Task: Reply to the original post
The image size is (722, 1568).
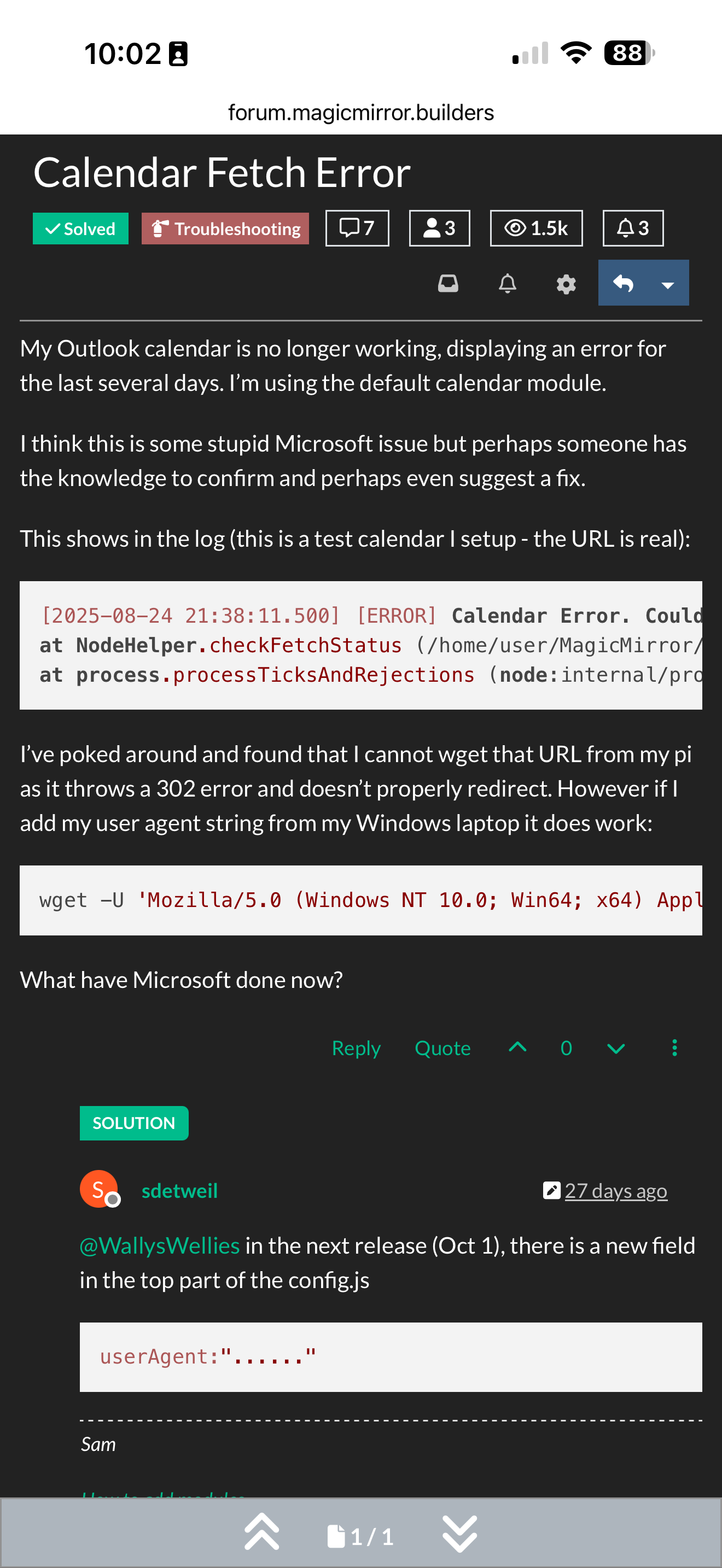Action: 356,1048
